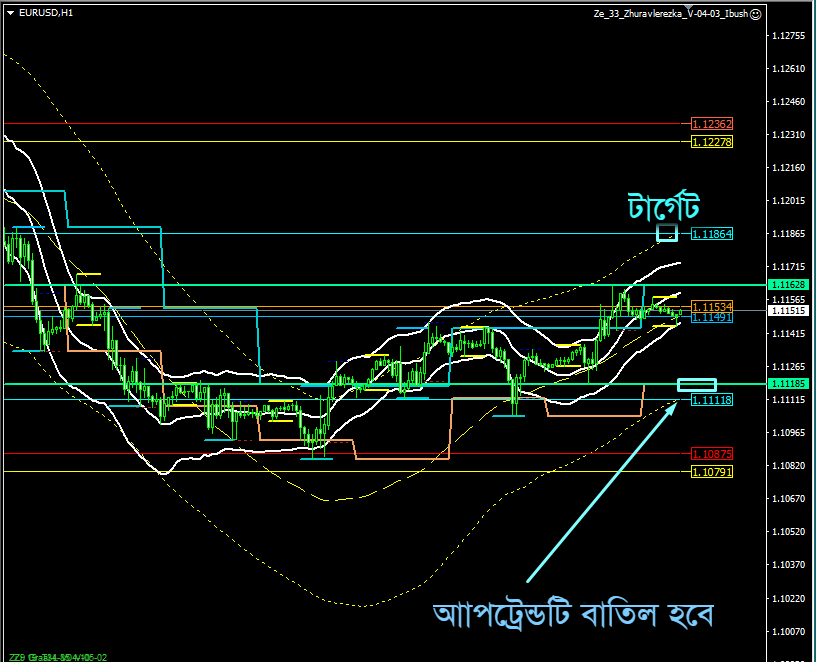Select the yellow 1.12278 price label
The height and width of the screenshot is (662, 816).
tap(712, 142)
